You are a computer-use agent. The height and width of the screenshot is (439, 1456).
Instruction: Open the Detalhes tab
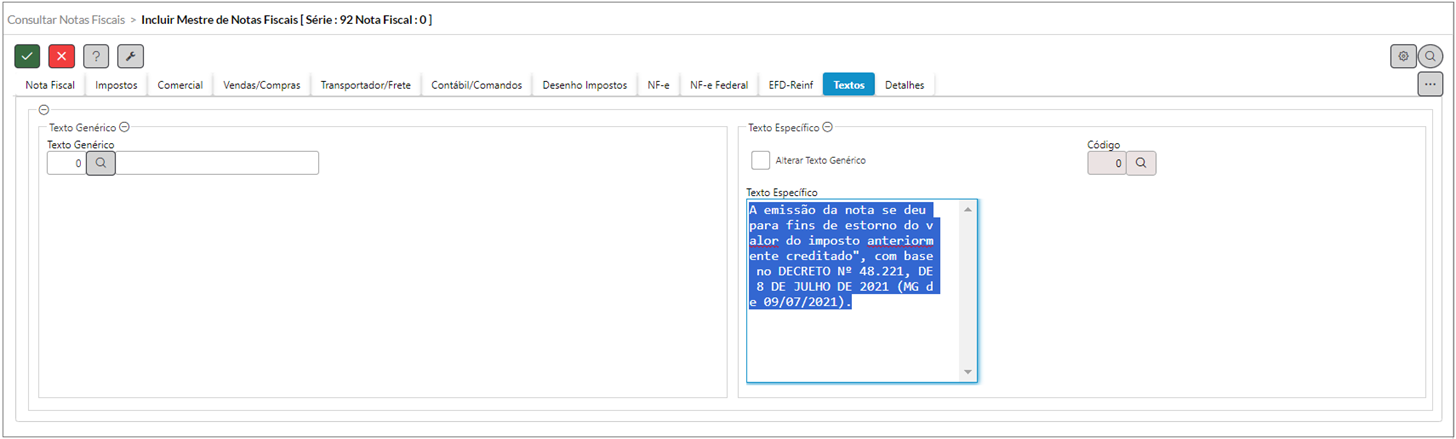point(905,85)
